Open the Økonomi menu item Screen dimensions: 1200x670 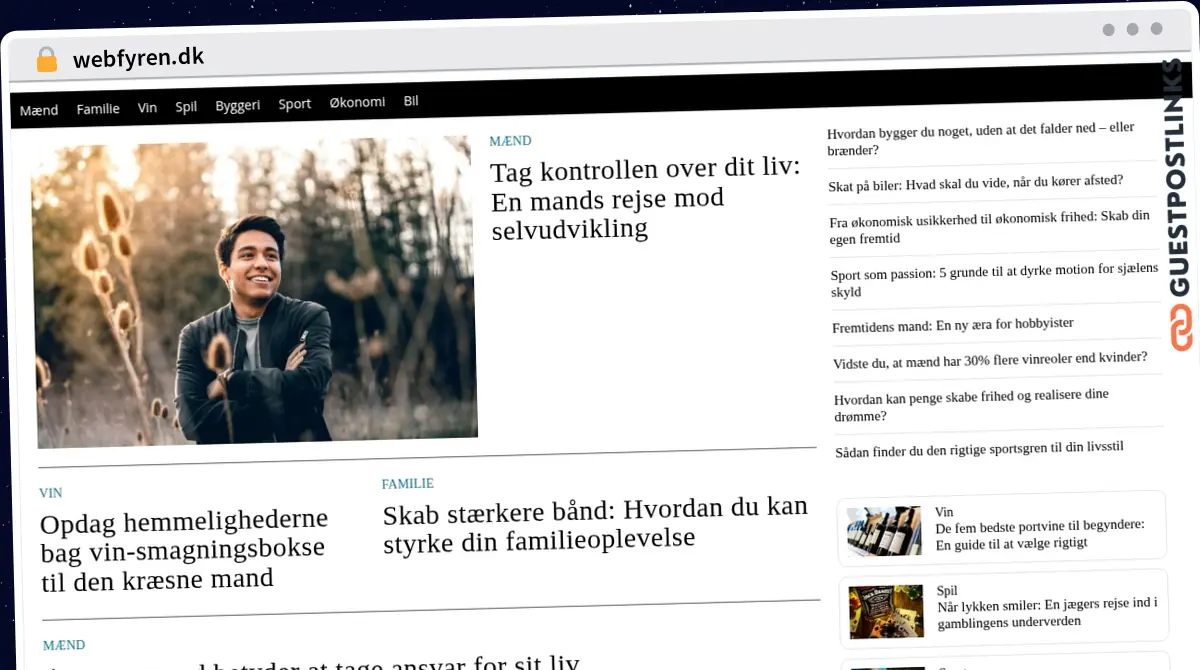coord(357,102)
